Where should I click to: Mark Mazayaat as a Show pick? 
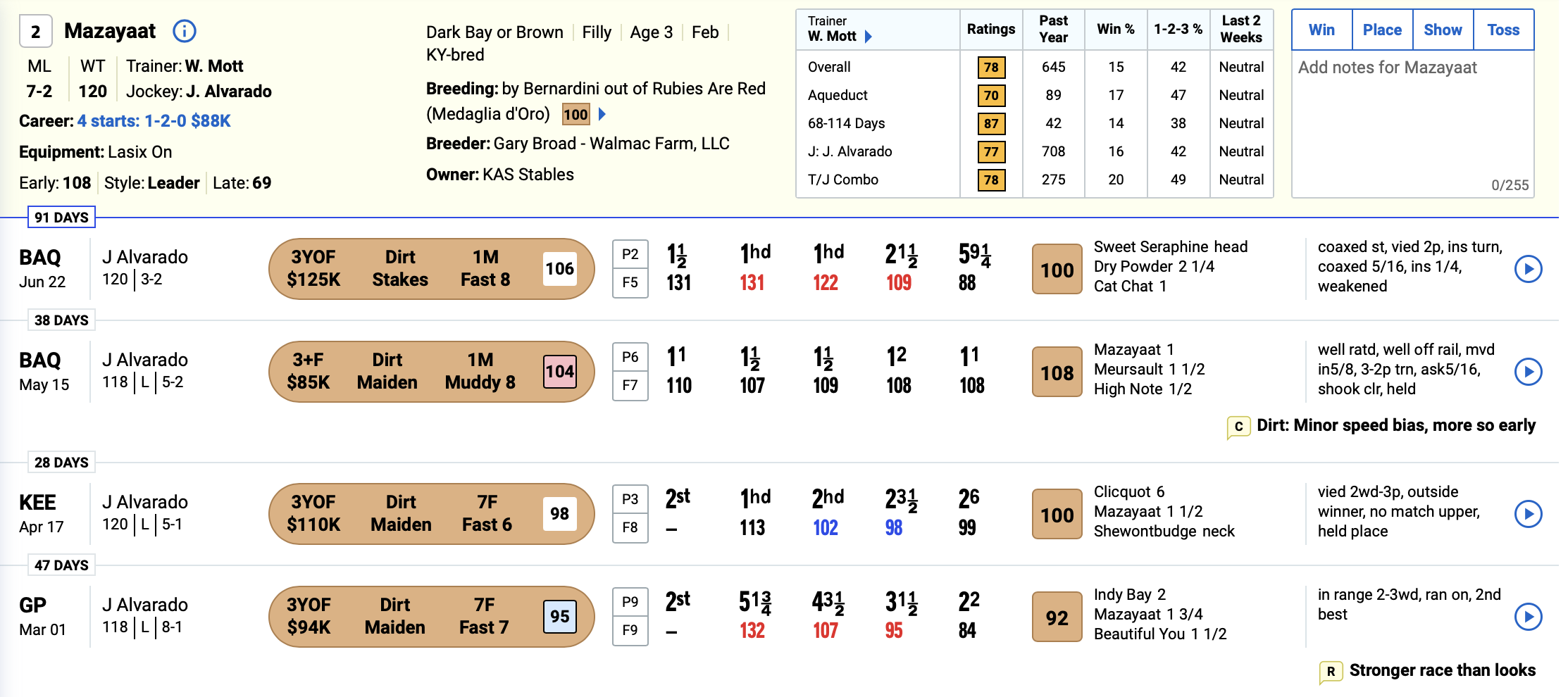(x=1443, y=30)
